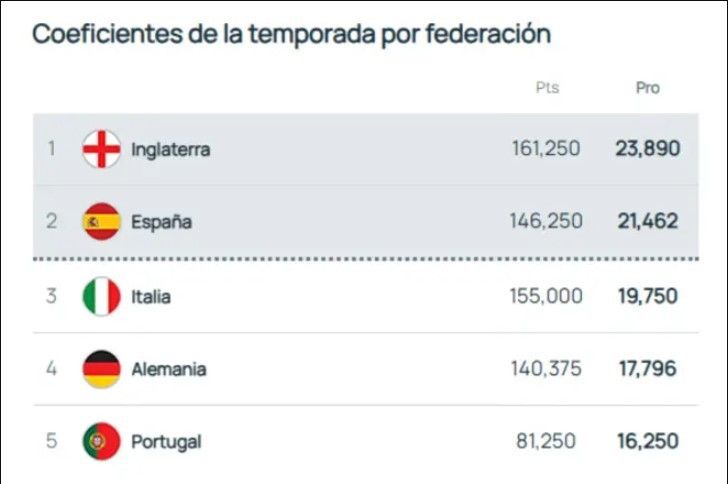The image size is (728, 484).
Task: Open the España federation link
Action: [160, 221]
